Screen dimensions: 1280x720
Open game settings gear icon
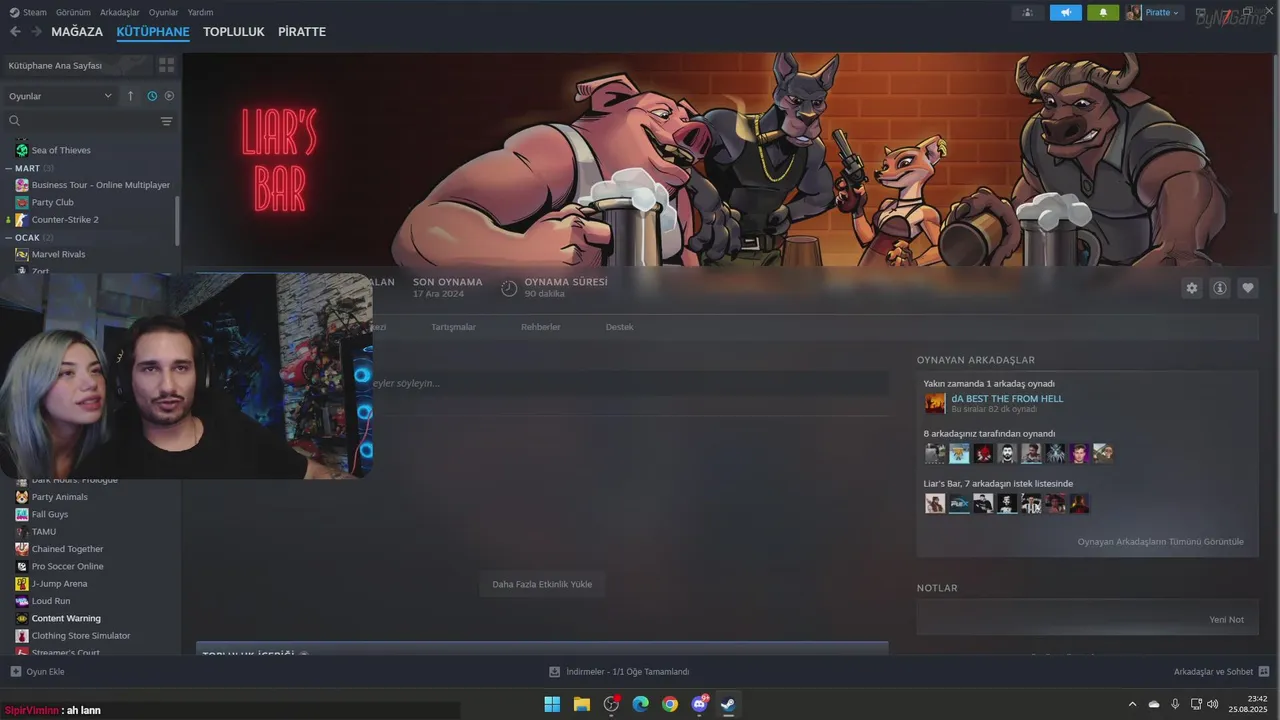click(x=1192, y=288)
